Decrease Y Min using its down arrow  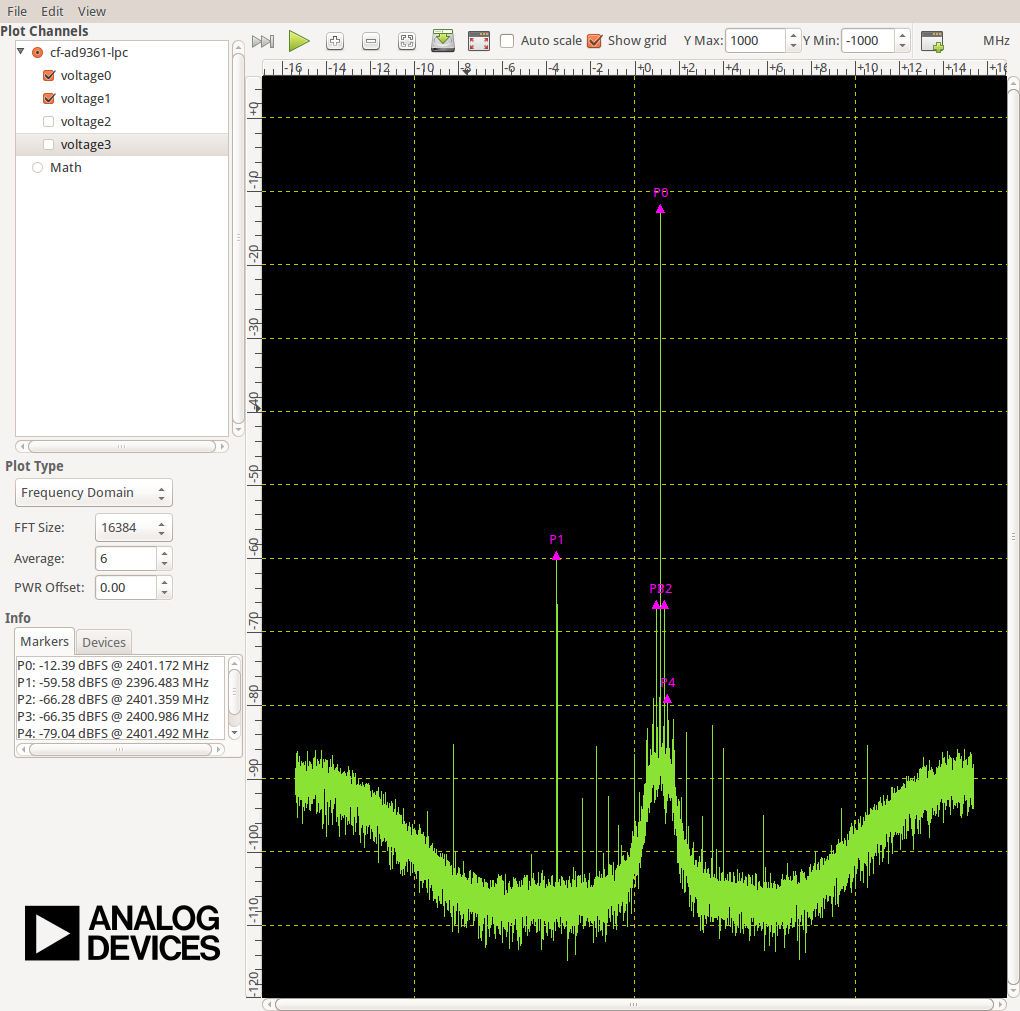pos(902,46)
